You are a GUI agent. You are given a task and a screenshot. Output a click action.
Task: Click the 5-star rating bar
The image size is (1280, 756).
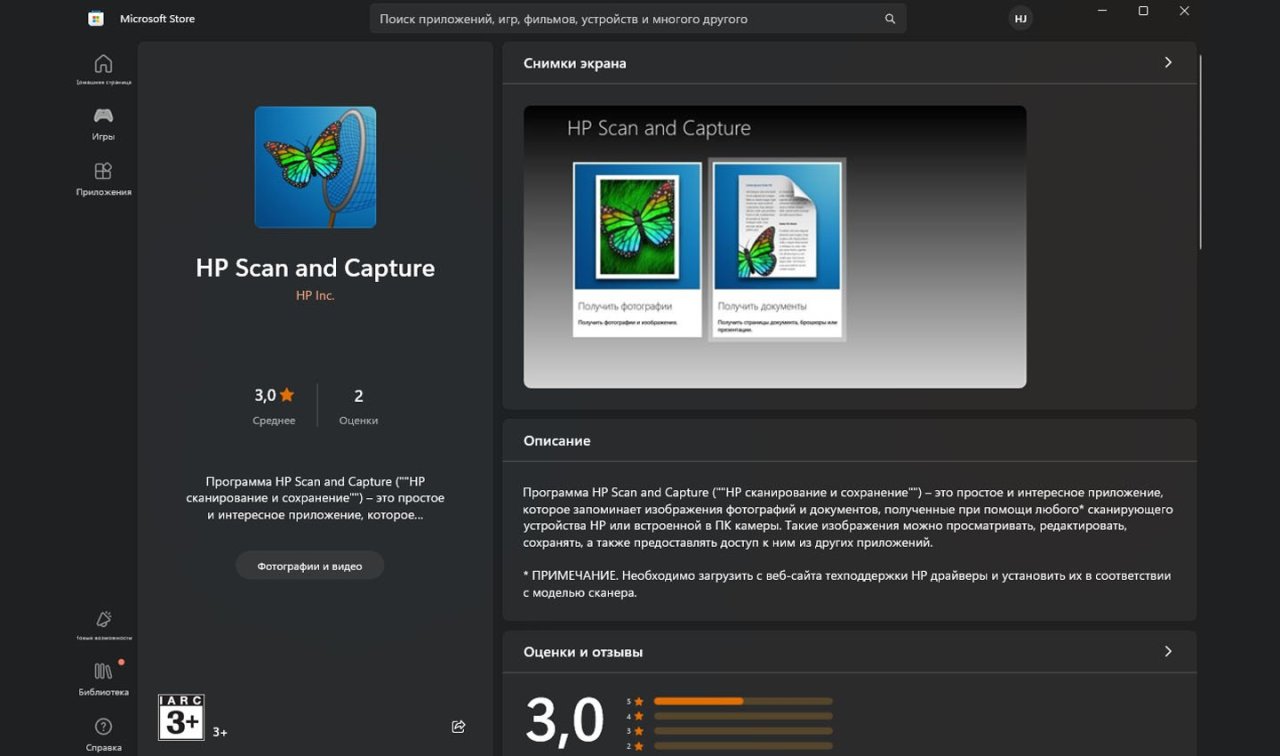pyautogui.click(x=742, y=701)
